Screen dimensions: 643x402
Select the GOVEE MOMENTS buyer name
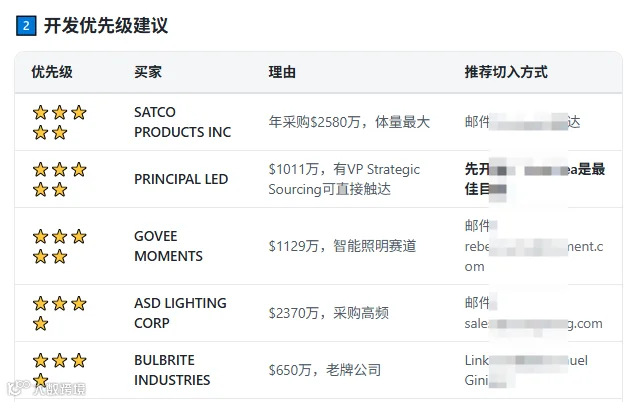point(168,247)
